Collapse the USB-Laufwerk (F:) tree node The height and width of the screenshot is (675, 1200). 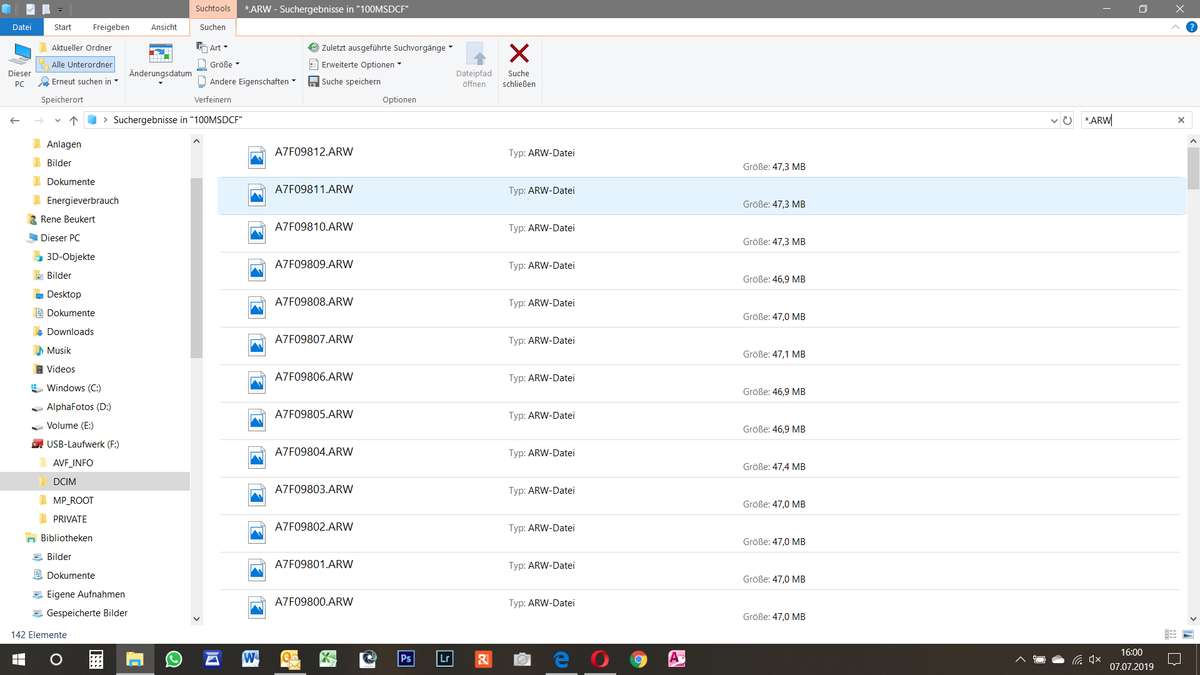point(23,443)
